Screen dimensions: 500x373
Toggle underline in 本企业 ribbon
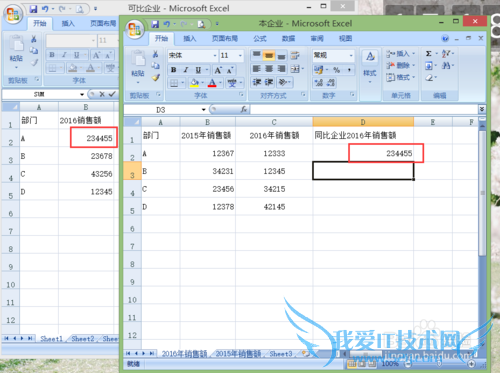point(198,70)
